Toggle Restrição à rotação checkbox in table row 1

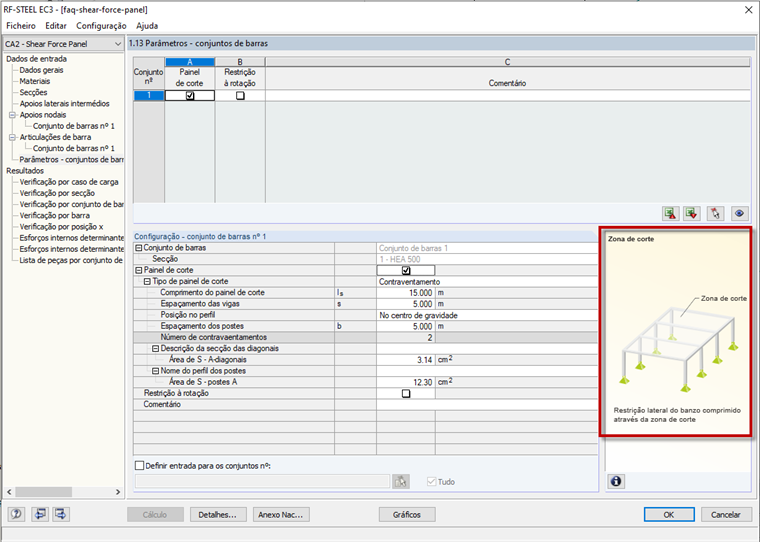240,96
